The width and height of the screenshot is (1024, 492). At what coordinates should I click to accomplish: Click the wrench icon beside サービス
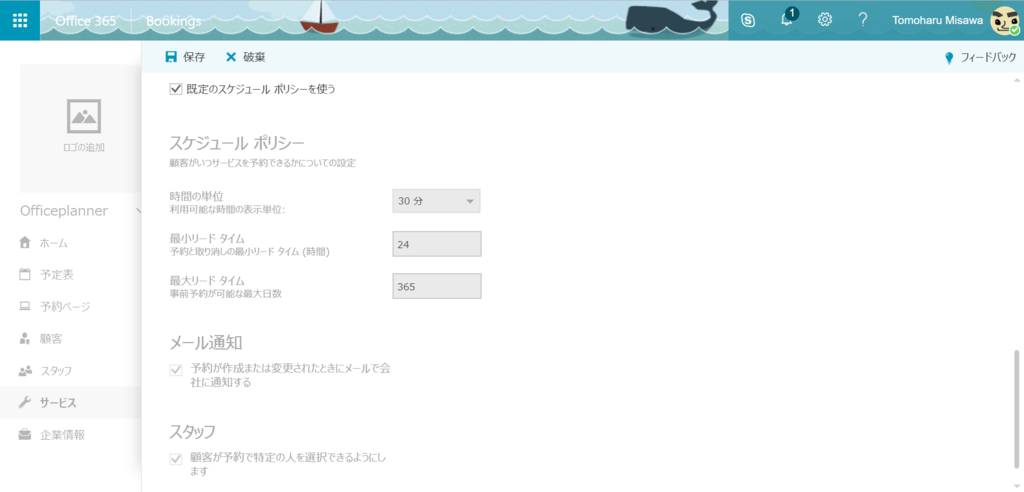(x=25, y=402)
